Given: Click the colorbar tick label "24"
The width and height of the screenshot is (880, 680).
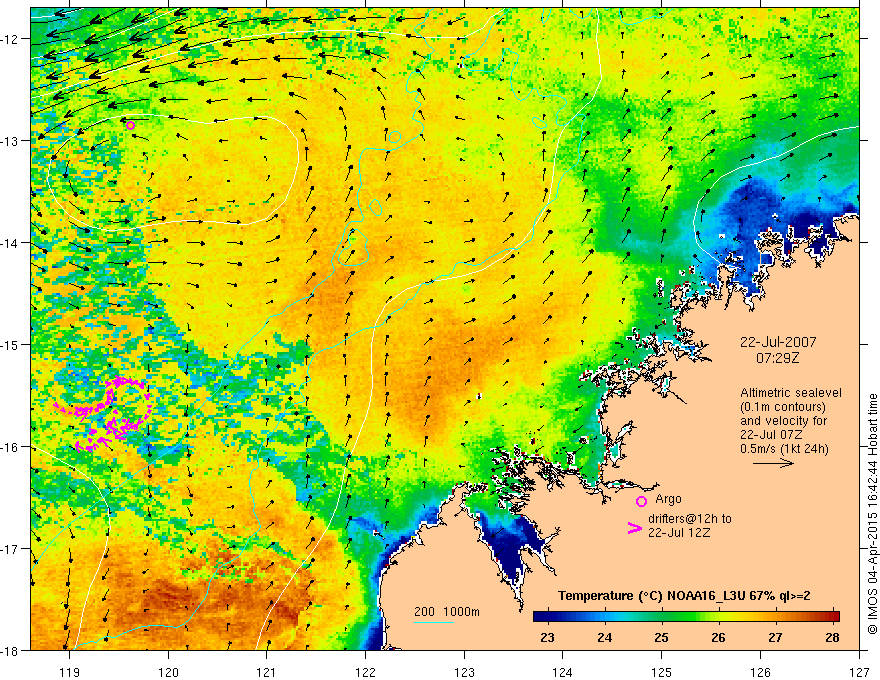Looking at the screenshot, I should pyautogui.click(x=604, y=637).
